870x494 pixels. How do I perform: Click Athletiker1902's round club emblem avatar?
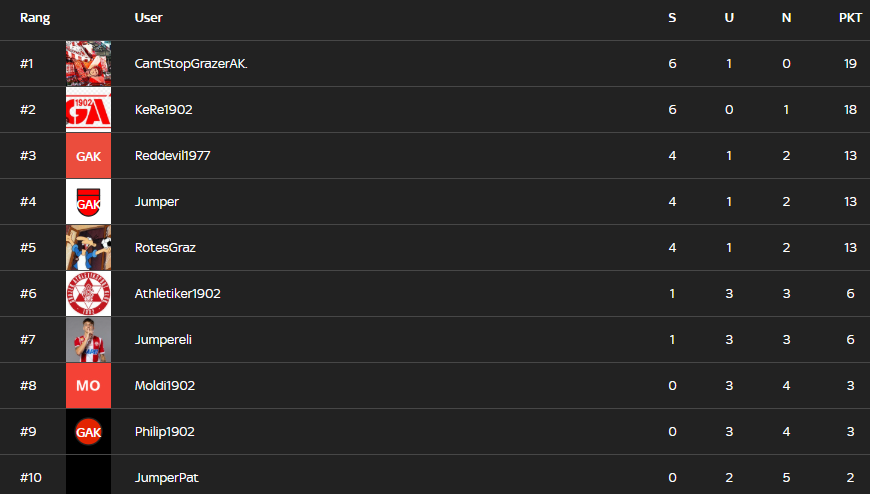[x=88, y=294]
